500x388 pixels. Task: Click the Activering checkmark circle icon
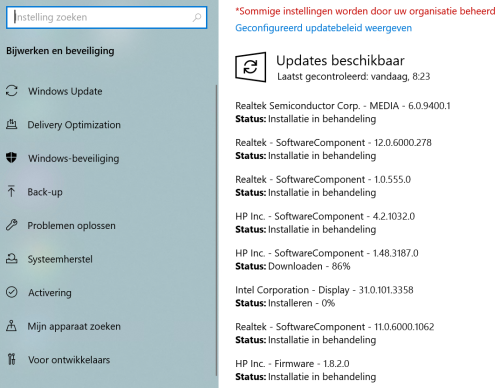click(x=12, y=292)
